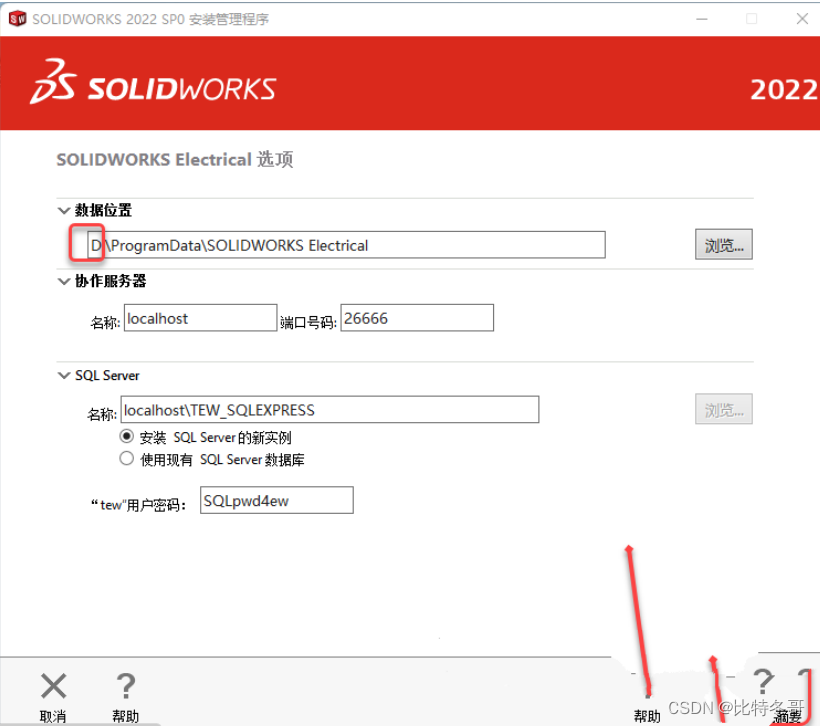Click the '2022' version text in banner

click(x=783, y=89)
